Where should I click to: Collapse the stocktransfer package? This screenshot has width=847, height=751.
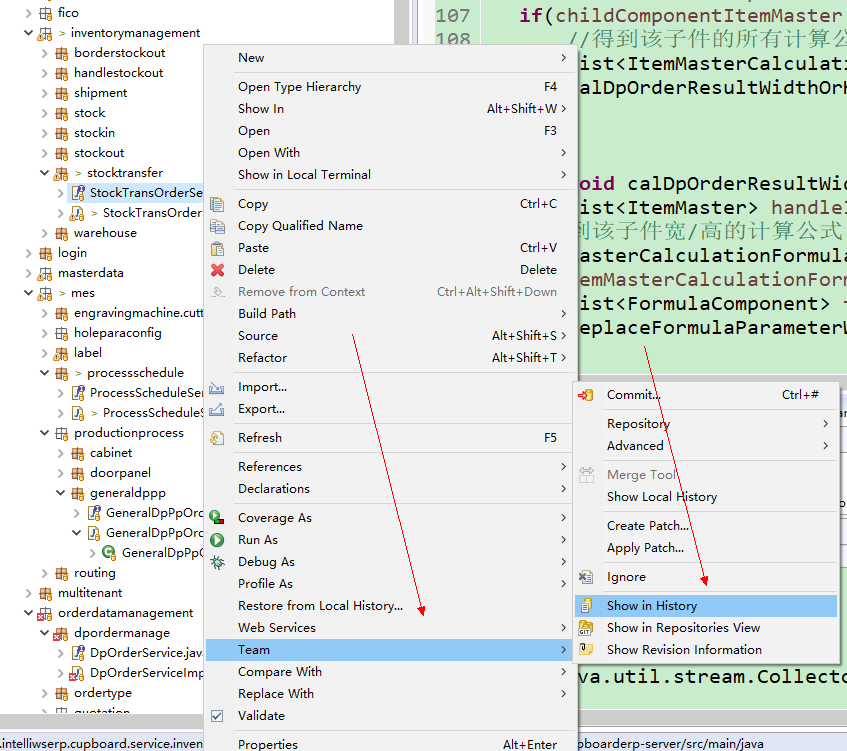click(x=44, y=173)
